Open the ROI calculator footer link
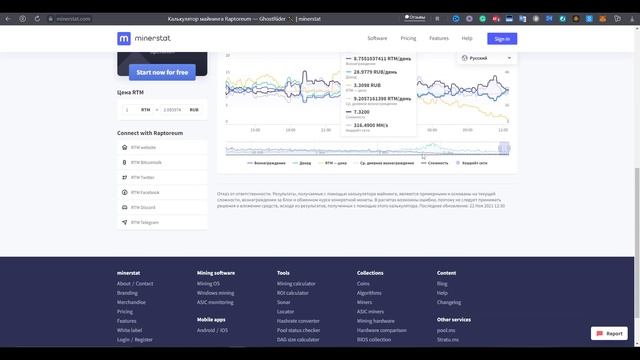The width and height of the screenshot is (640, 360). coord(293,293)
